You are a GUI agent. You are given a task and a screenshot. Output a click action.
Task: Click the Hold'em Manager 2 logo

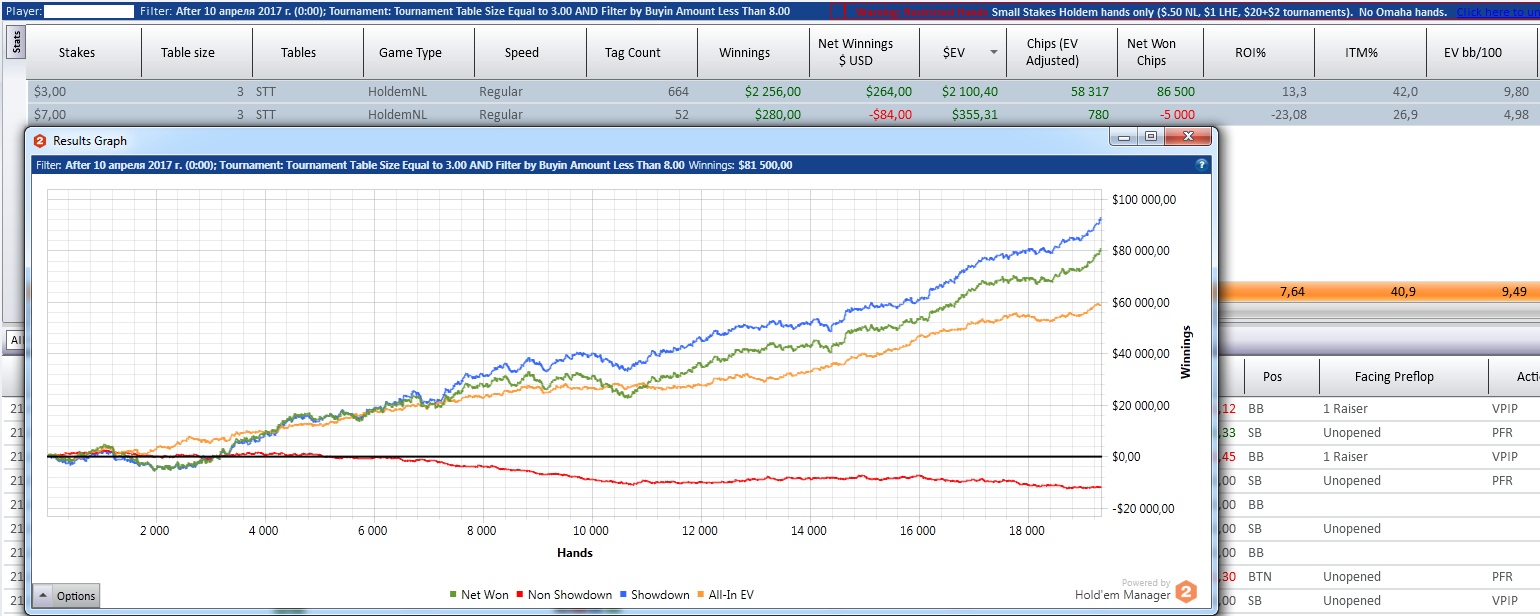pyautogui.click(x=1185, y=591)
